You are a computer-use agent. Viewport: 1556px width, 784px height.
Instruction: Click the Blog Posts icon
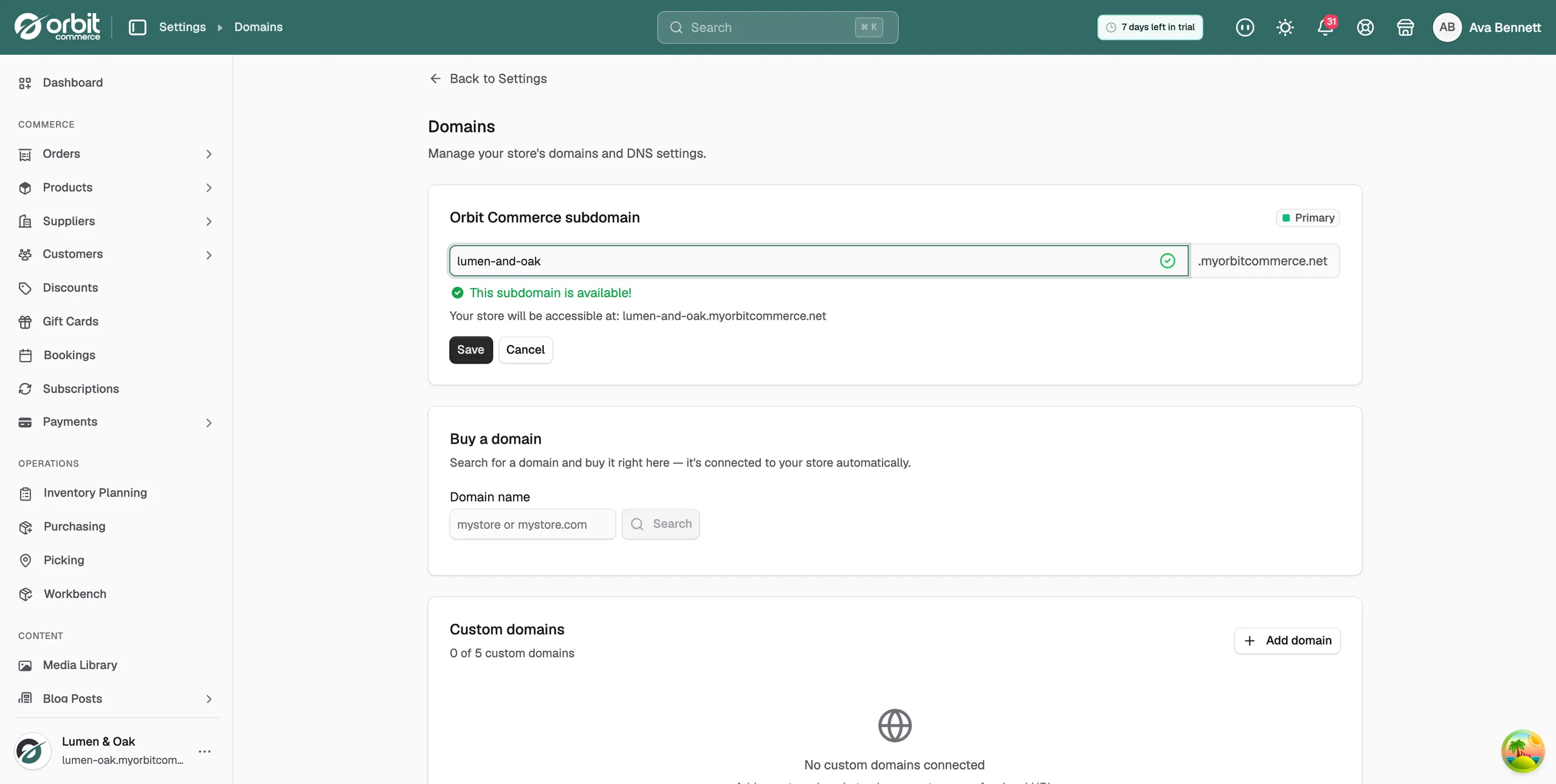(x=25, y=698)
